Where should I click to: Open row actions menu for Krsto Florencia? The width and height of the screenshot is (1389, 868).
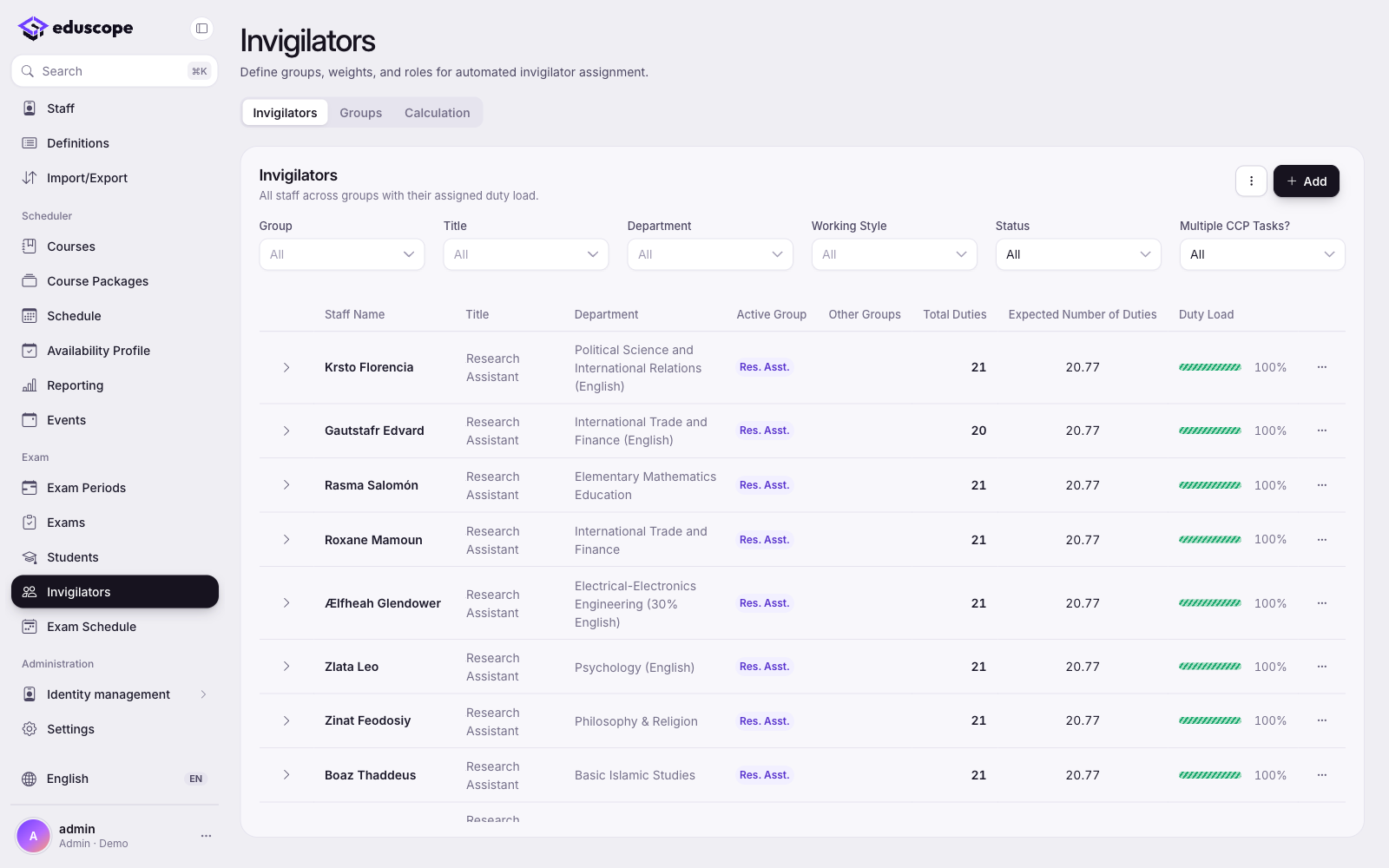tap(1322, 367)
